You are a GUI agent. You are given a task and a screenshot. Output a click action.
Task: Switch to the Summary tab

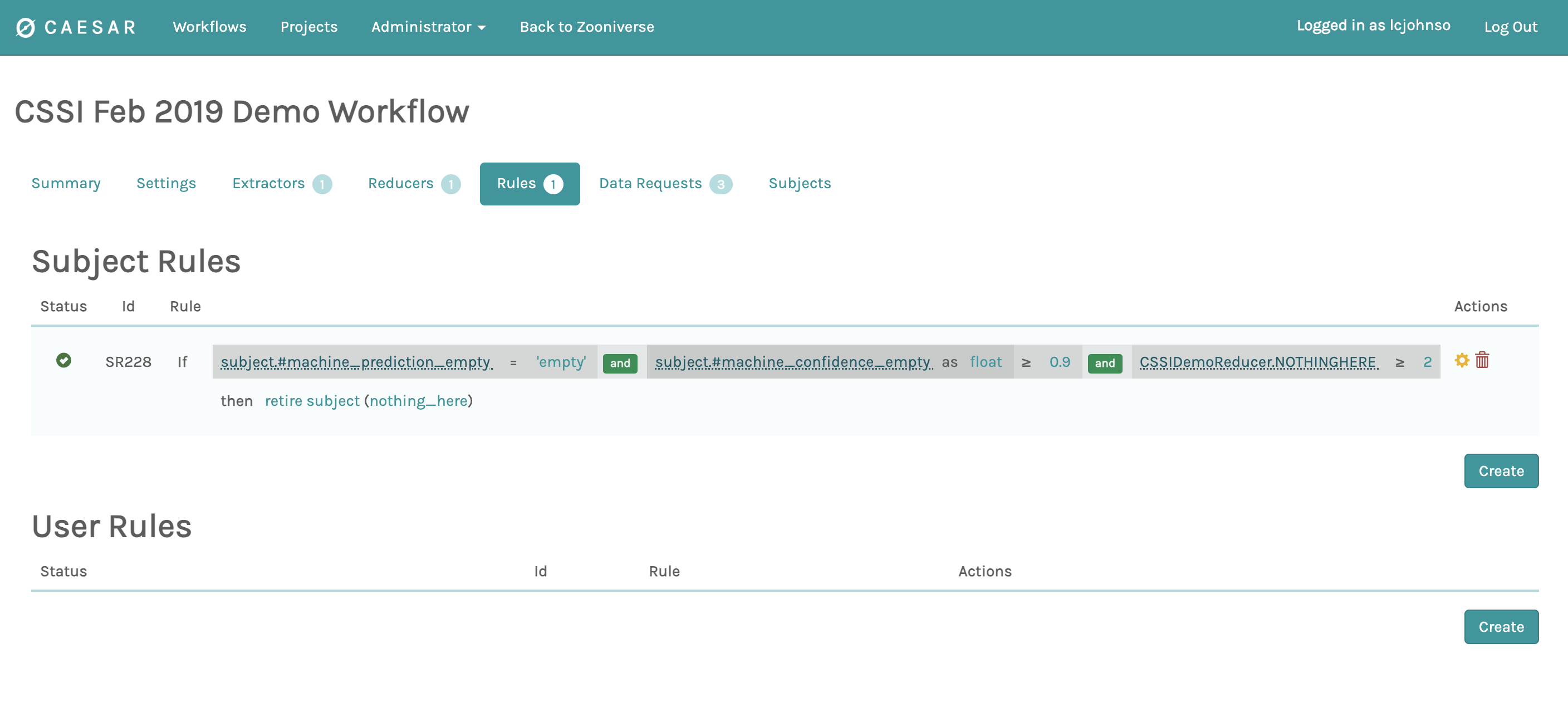click(x=66, y=183)
